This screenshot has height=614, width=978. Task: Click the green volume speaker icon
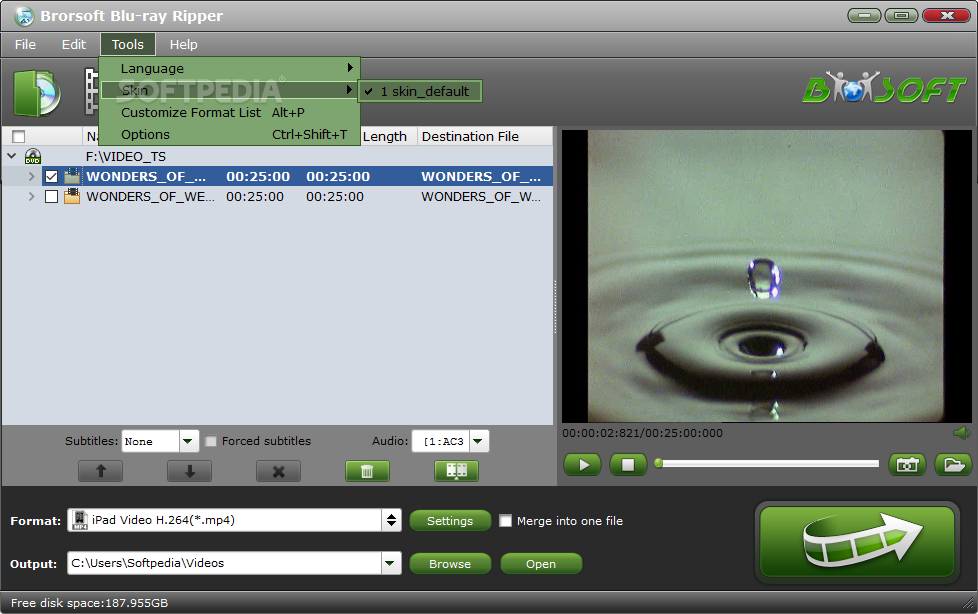tap(962, 433)
